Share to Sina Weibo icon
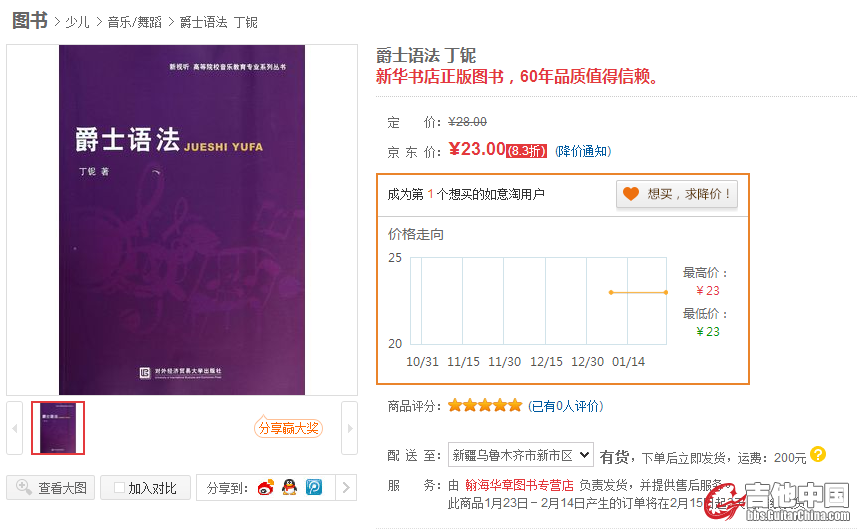 click(x=266, y=487)
